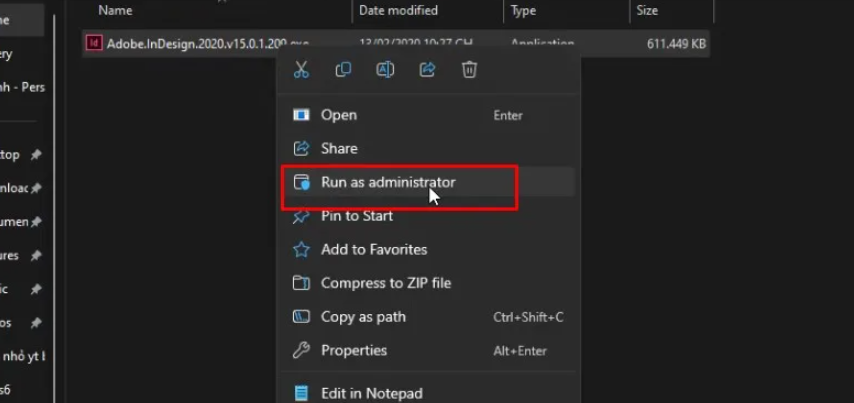Image resolution: width=854 pixels, height=403 pixels.
Task: Click the star icon for Add to Favorites
Action: (x=301, y=250)
